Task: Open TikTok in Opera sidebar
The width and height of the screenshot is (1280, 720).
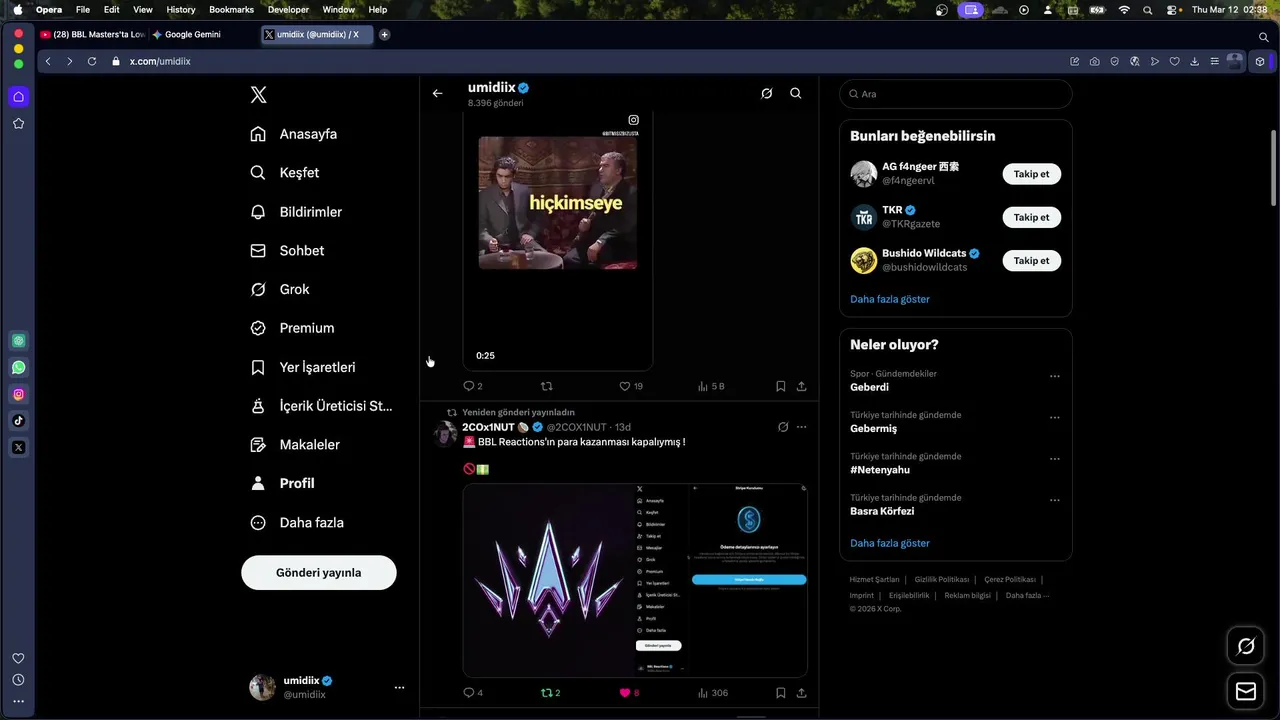Action: [x=18, y=421]
